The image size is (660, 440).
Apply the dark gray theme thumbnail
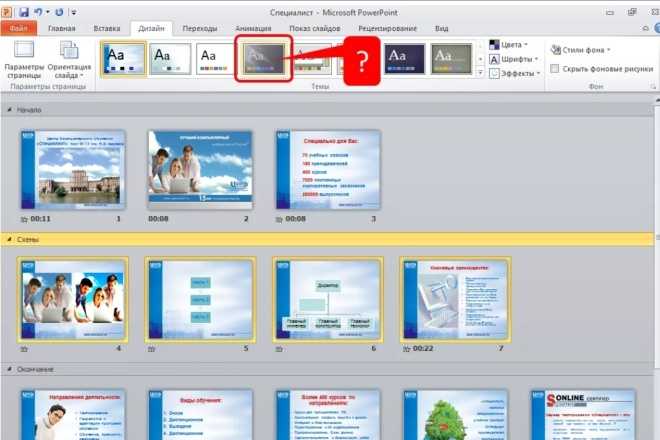tap(263, 59)
